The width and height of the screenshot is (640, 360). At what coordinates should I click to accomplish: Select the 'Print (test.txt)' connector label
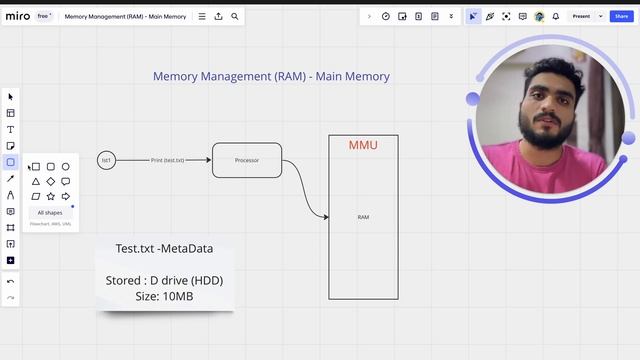pos(168,160)
